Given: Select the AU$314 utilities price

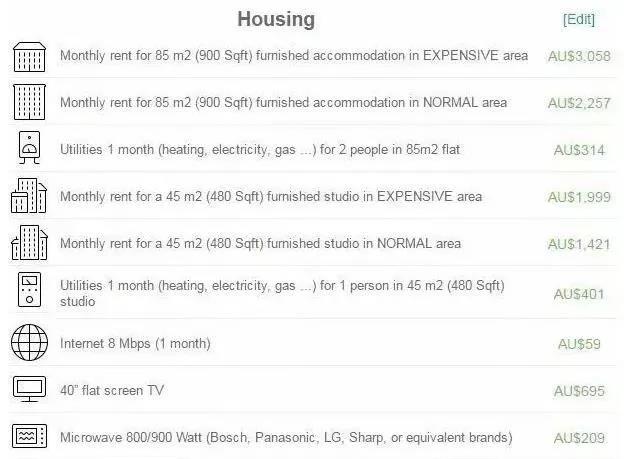Looking at the screenshot, I should (x=579, y=150).
